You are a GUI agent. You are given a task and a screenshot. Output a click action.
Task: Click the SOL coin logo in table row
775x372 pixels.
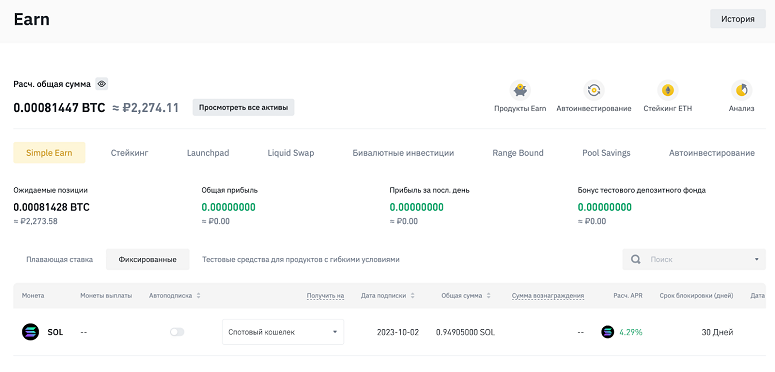[30, 332]
